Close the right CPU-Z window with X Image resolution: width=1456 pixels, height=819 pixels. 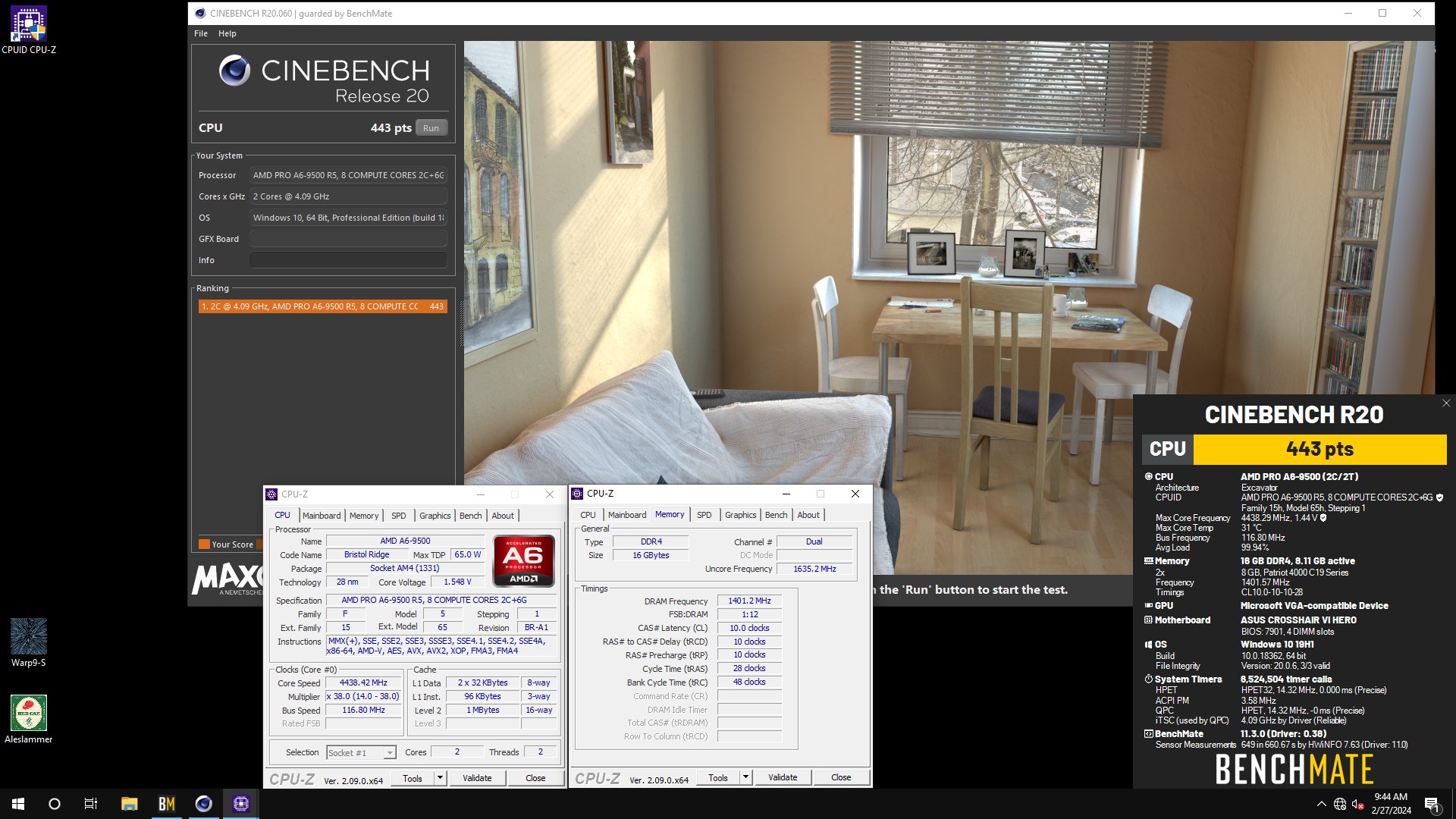click(x=855, y=494)
